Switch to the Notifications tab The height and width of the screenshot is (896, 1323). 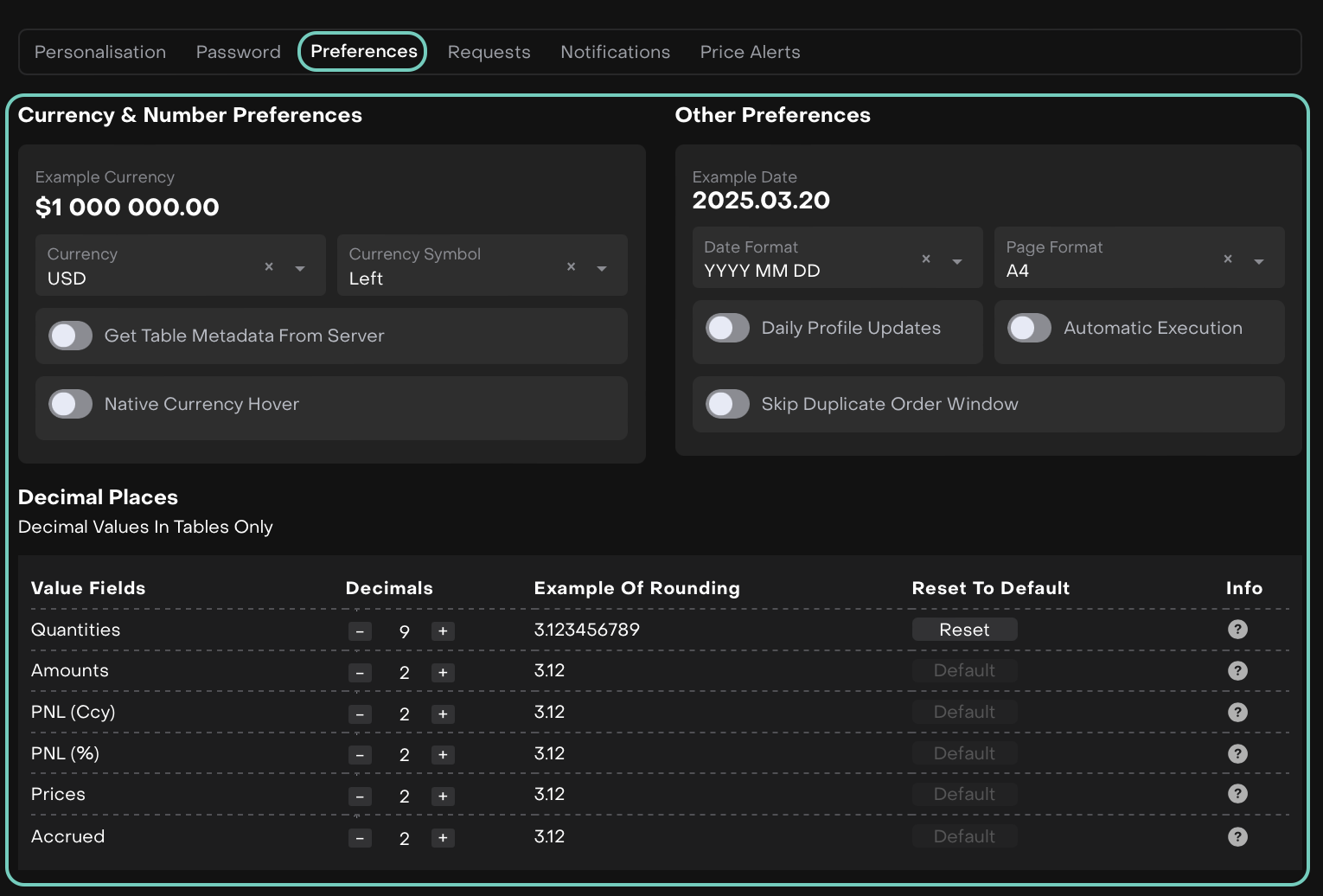pos(615,52)
